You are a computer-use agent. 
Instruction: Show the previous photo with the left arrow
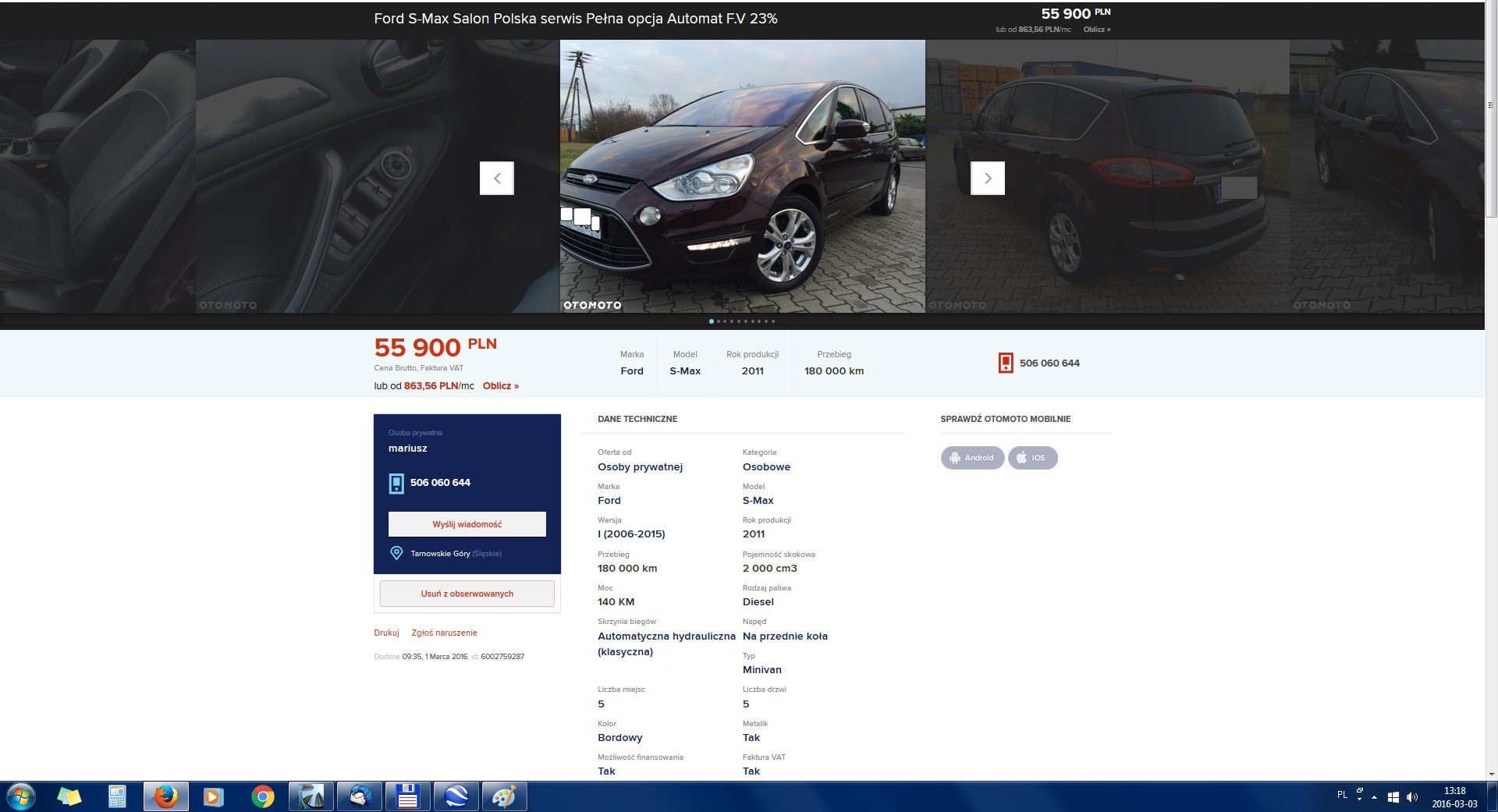pos(496,178)
